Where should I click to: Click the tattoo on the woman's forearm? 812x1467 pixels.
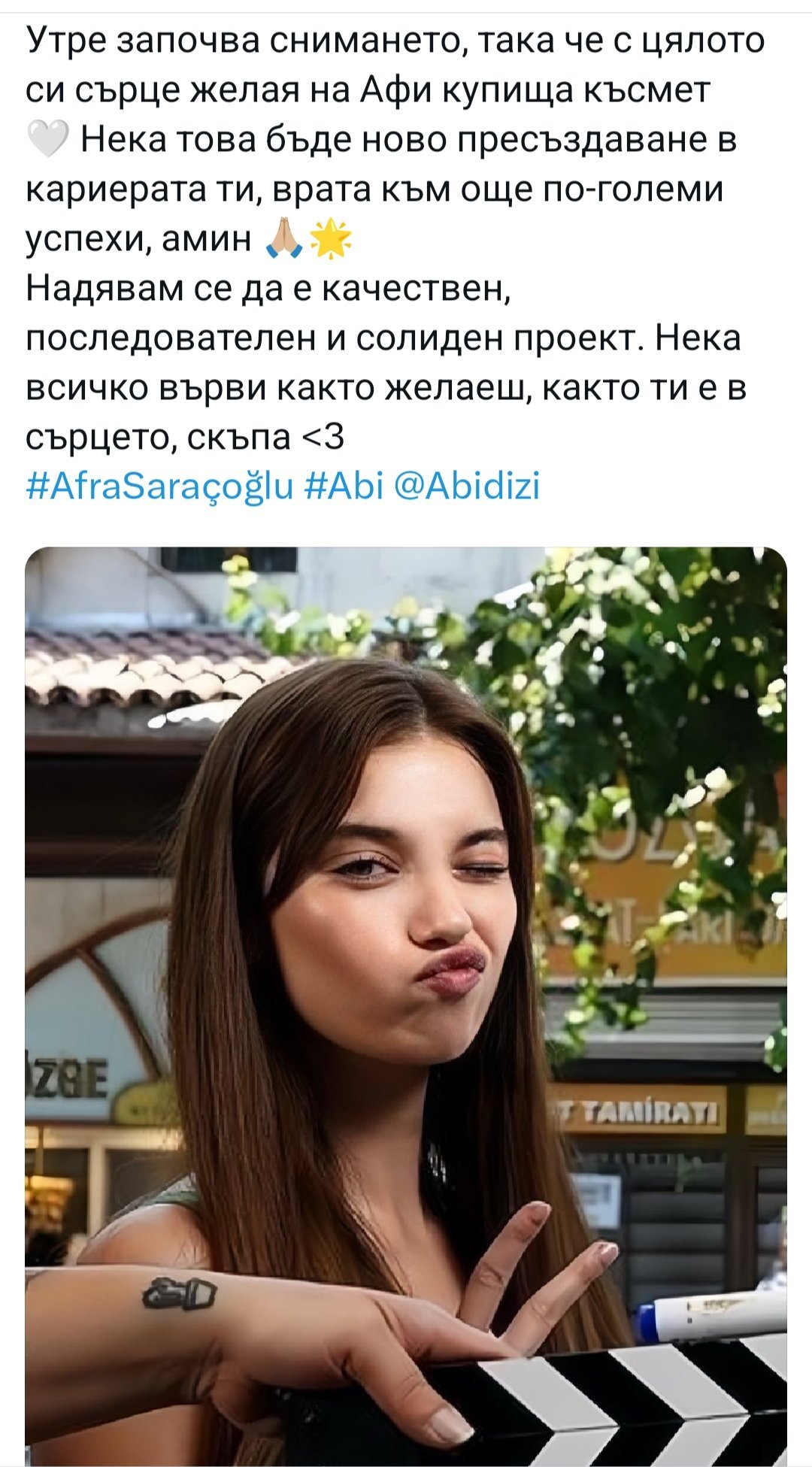179,1293
